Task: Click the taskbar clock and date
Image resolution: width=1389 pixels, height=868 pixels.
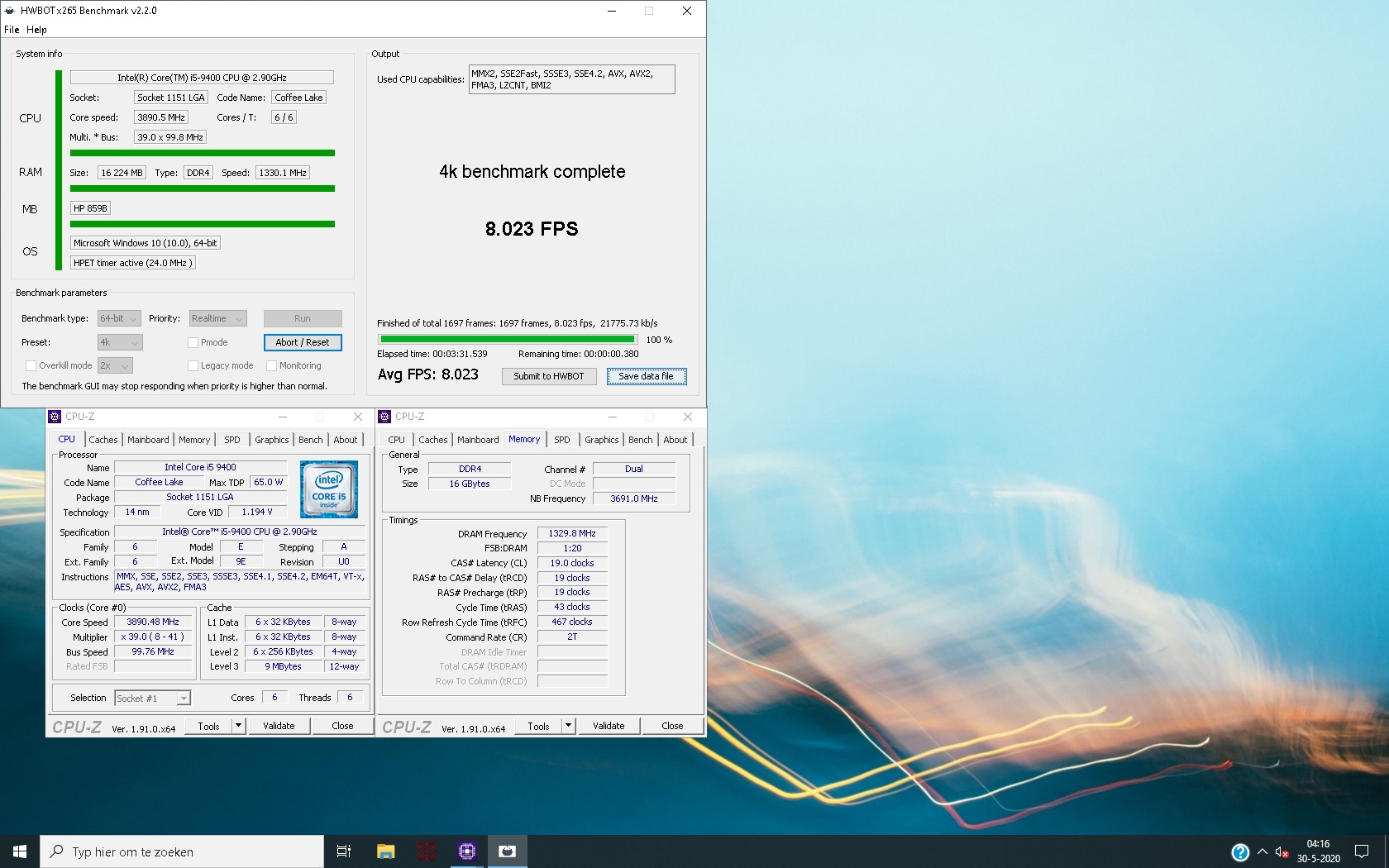Action: pyautogui.click(x=1318, y=851)
